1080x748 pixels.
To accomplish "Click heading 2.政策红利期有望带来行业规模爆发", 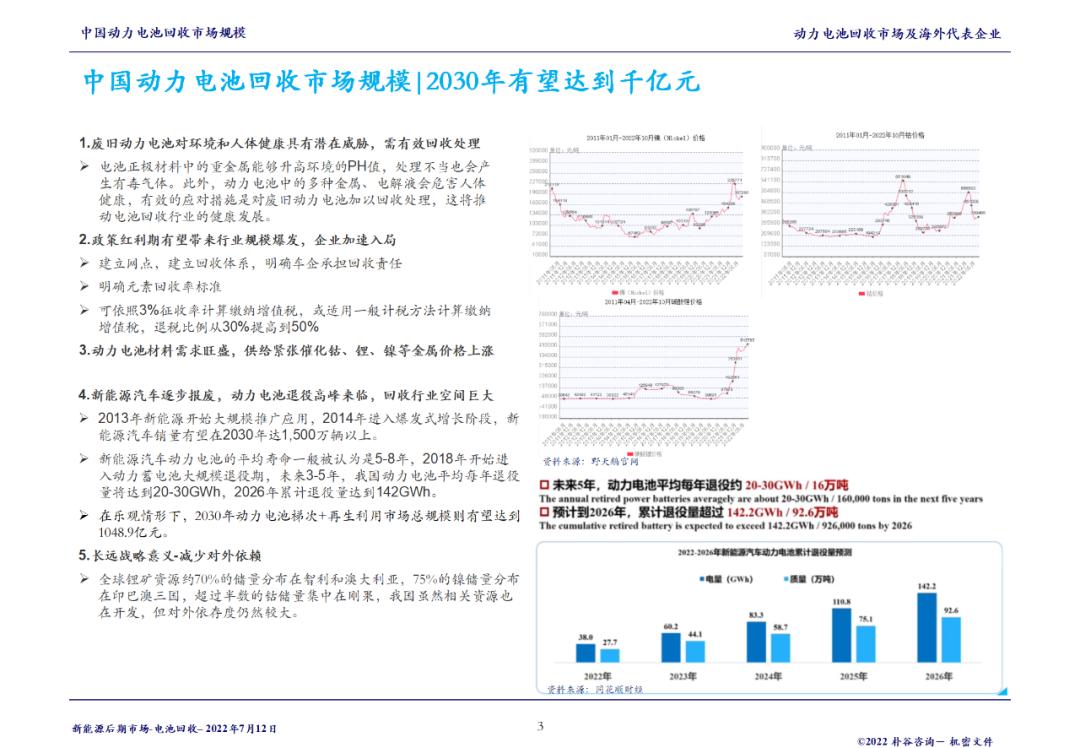I will coord(238,240).
